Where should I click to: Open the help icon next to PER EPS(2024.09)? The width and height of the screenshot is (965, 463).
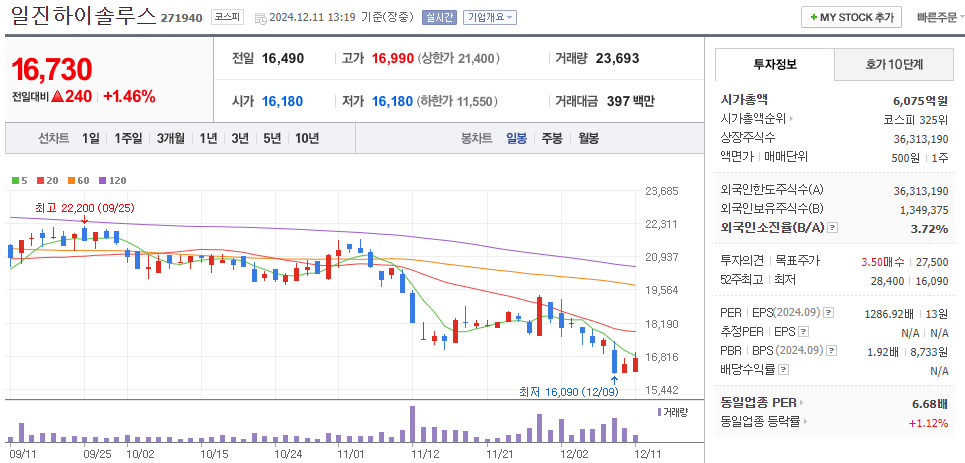point(829,313)
